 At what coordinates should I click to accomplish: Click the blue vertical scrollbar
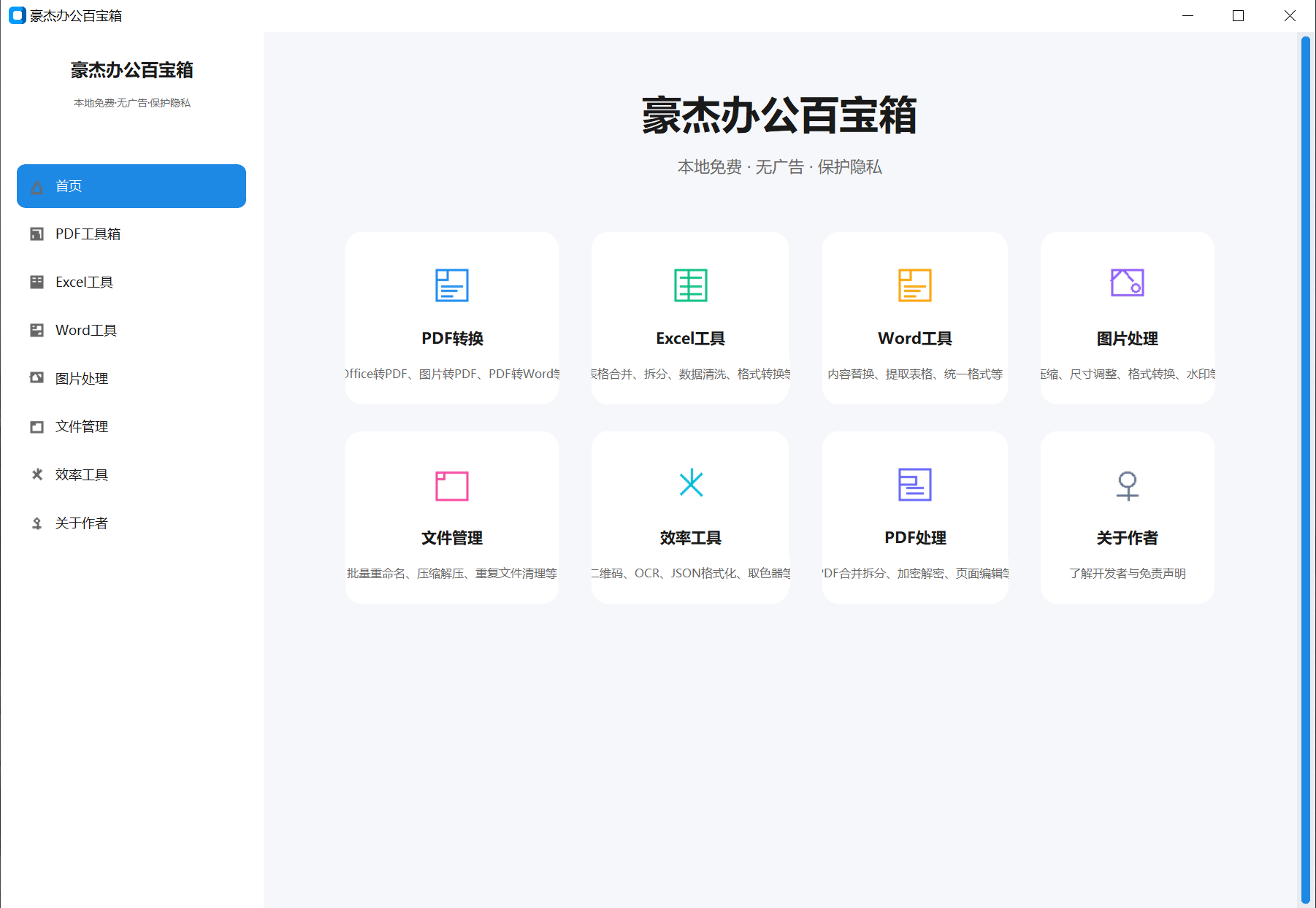pos(1305,470)
